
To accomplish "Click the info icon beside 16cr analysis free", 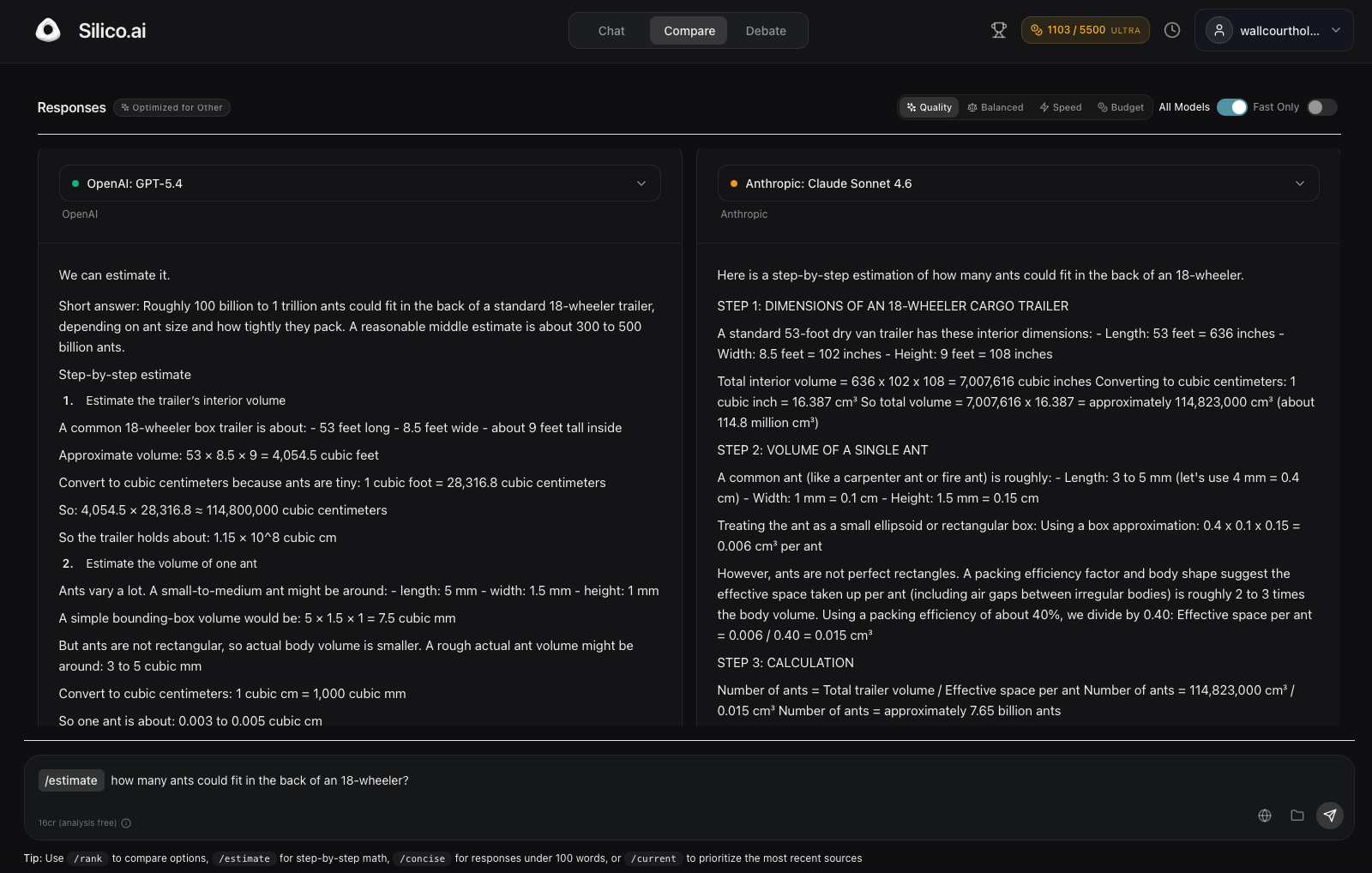I will [x=126, y=822].
